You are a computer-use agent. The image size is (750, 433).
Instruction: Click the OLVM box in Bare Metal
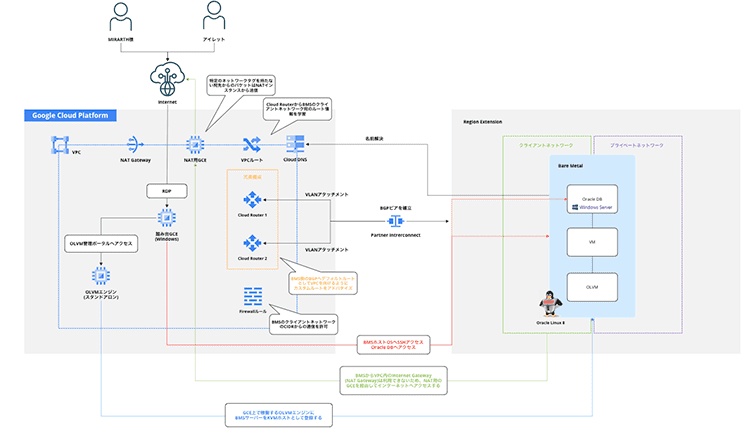coord(592,287)
